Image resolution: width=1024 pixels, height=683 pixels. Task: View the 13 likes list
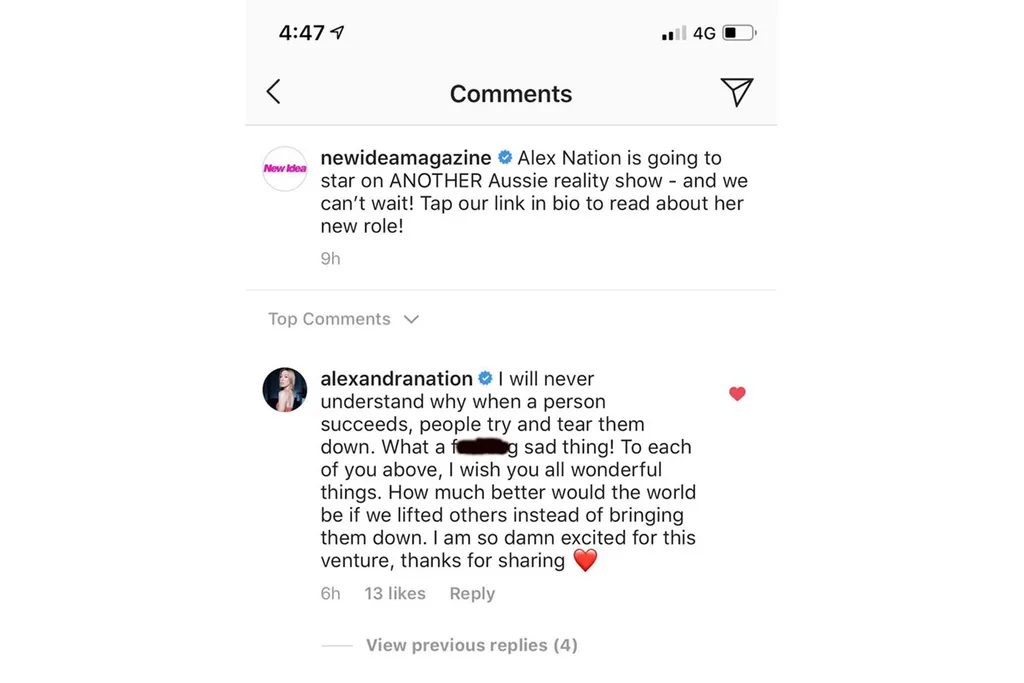click(395, 593)
